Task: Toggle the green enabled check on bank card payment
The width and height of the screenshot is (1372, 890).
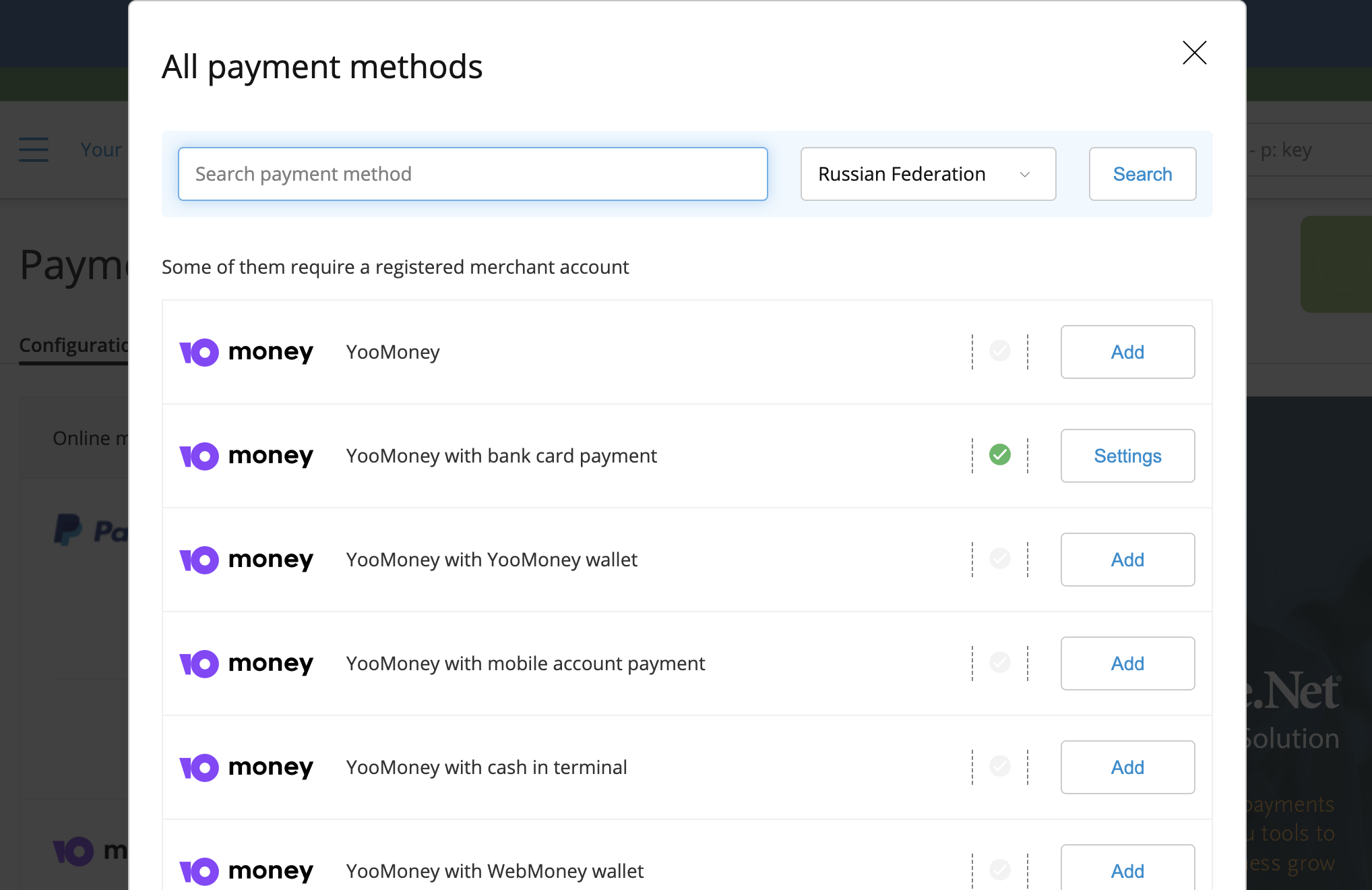Action: point(999,455)
